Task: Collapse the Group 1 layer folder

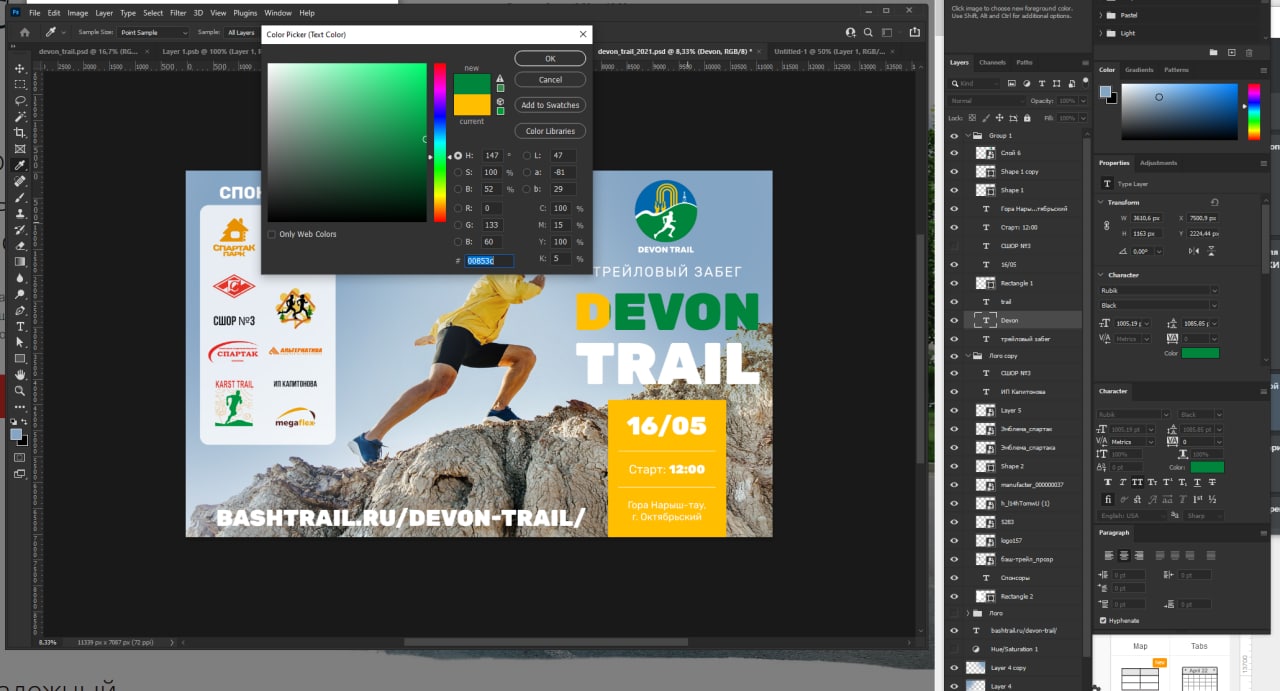Action: pos(968,135)
